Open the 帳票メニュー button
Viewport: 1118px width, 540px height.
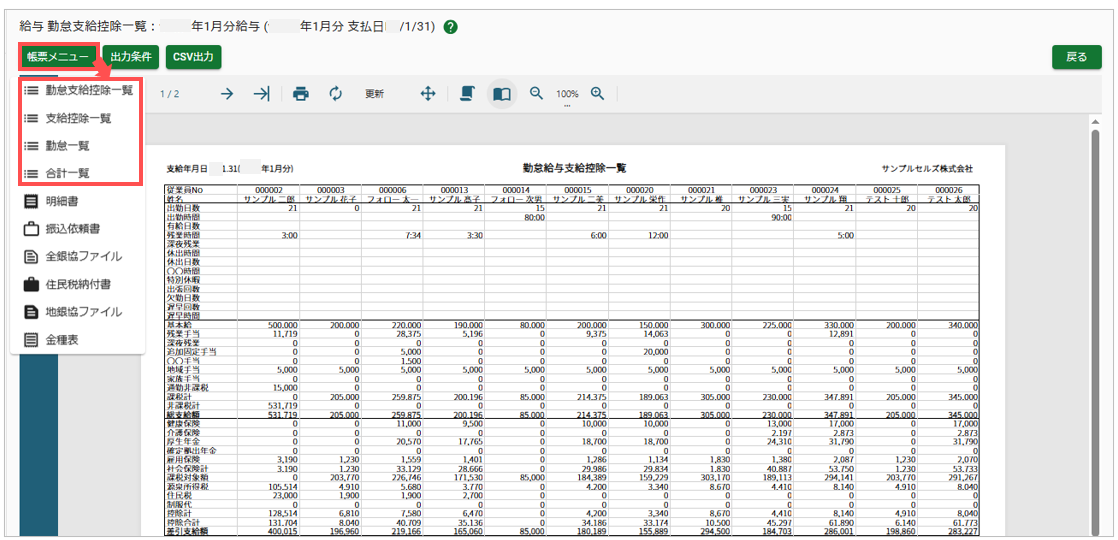57,57
